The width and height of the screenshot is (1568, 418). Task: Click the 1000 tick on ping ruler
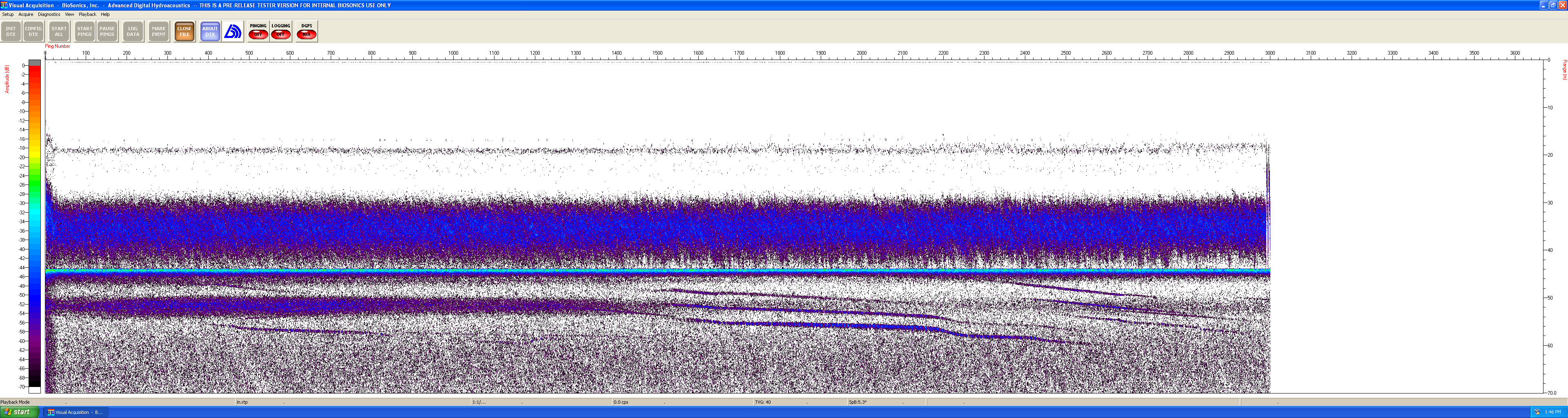pyautogui.click(x=454, y=53)
